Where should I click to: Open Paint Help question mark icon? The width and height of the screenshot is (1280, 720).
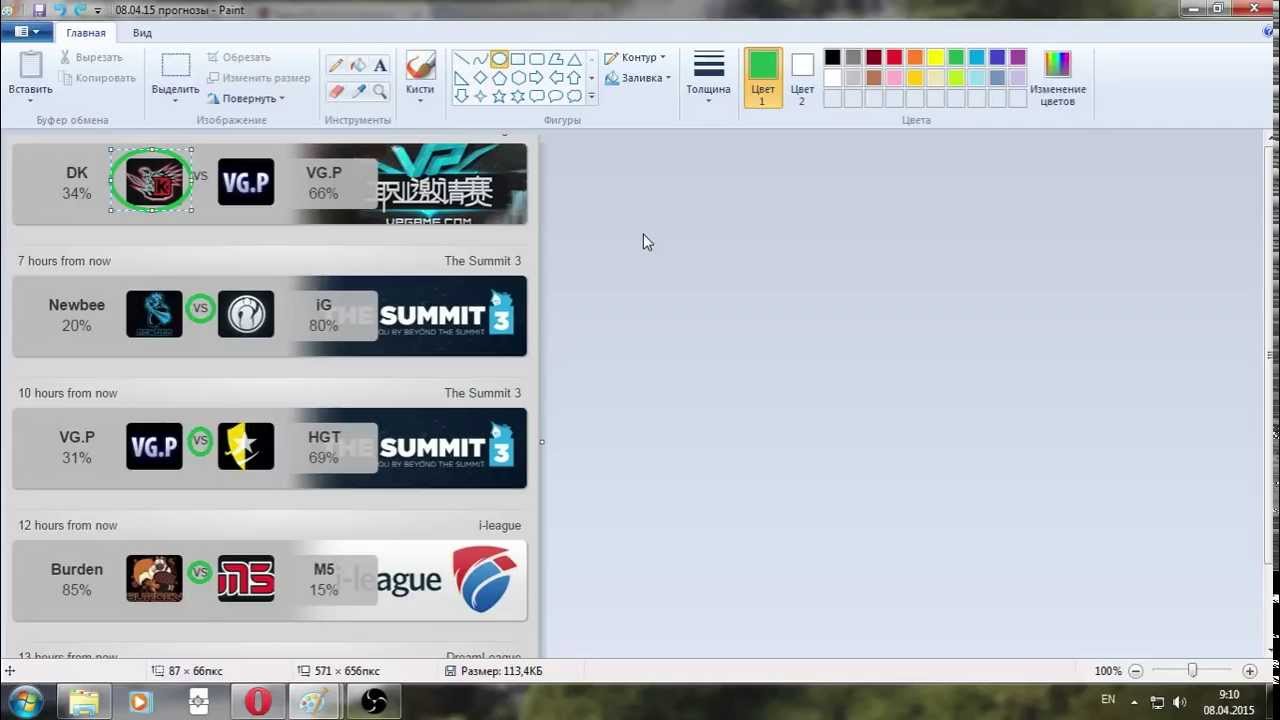(x=1270, y=32)
